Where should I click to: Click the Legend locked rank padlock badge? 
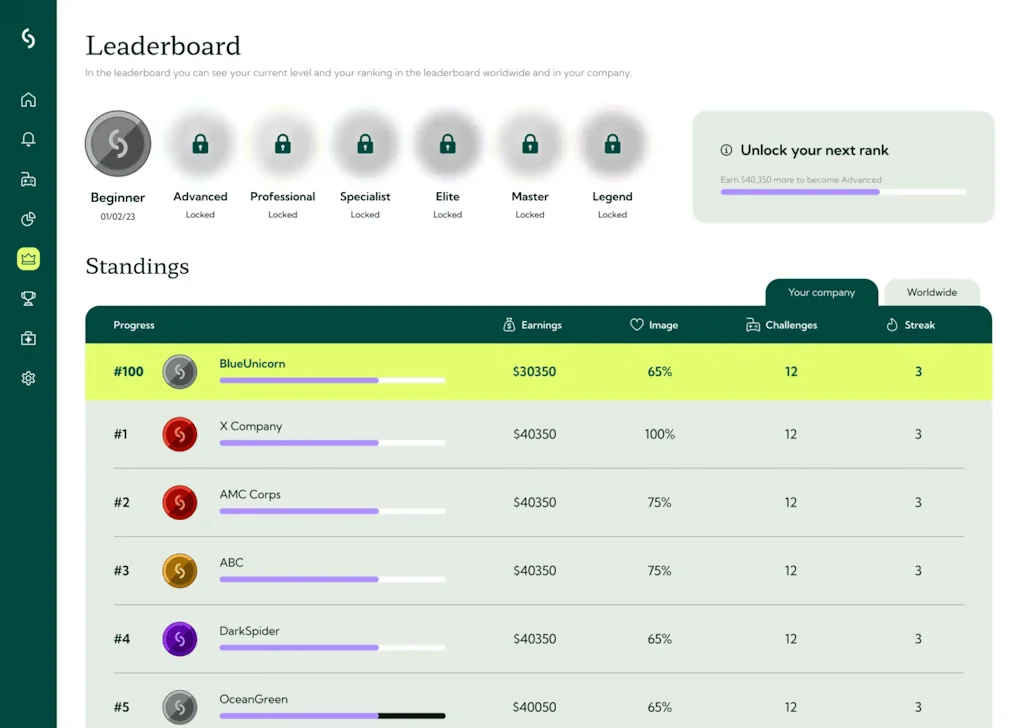(612, 143)
